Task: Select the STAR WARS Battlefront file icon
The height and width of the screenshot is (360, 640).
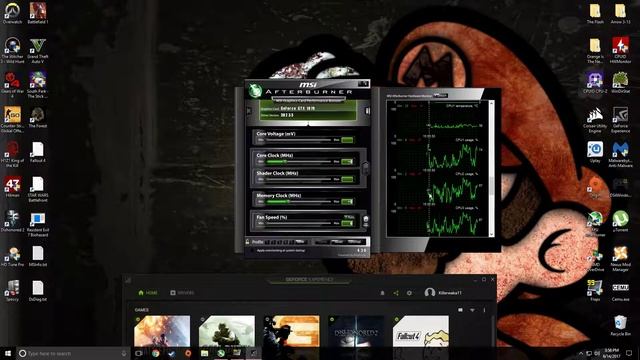Action: pos(38,189)
